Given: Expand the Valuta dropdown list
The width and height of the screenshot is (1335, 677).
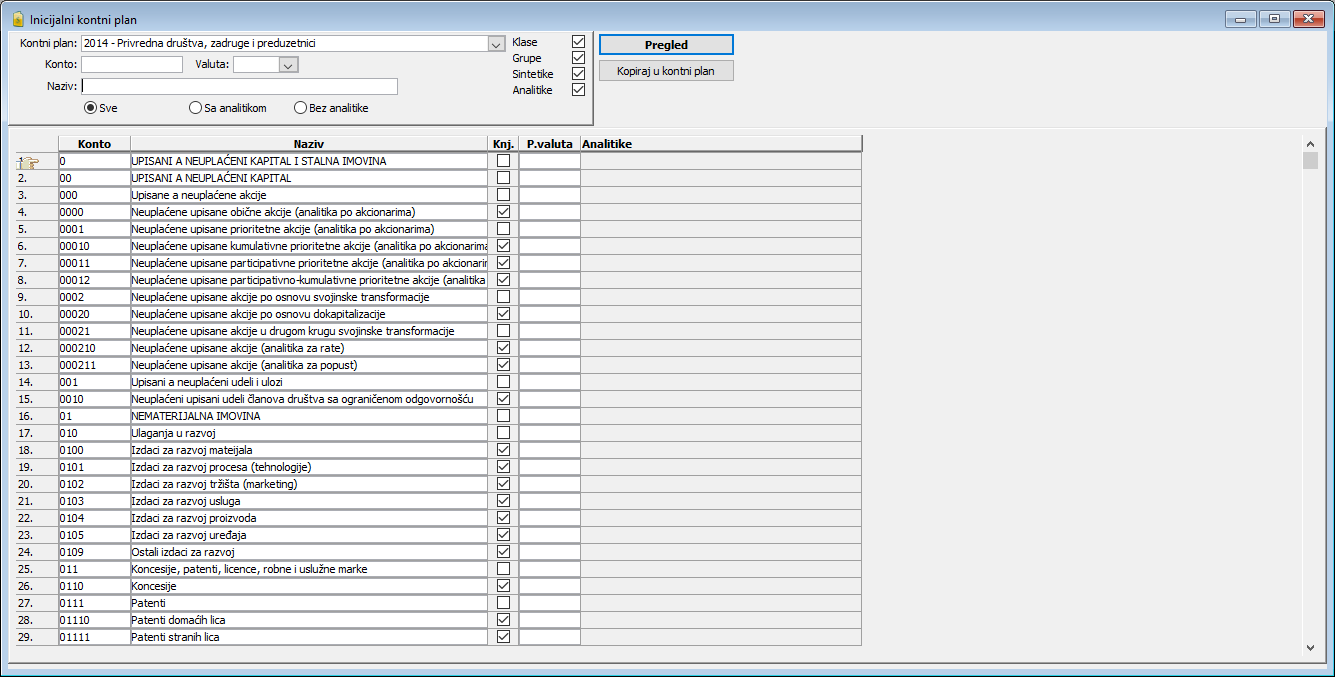Looking at the screenshot, I should tap(288, 65).
